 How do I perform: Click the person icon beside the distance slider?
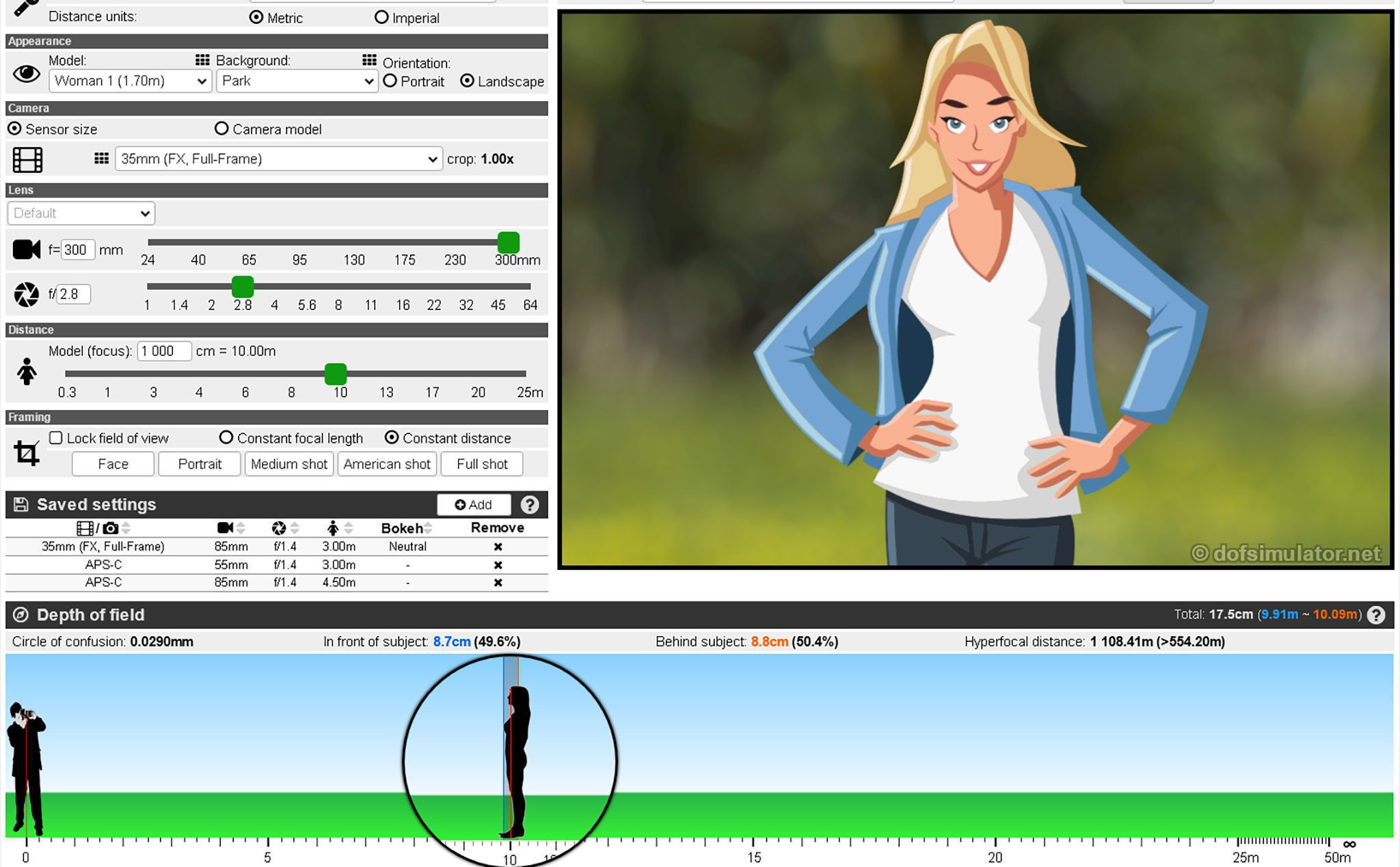pos(26,372)
